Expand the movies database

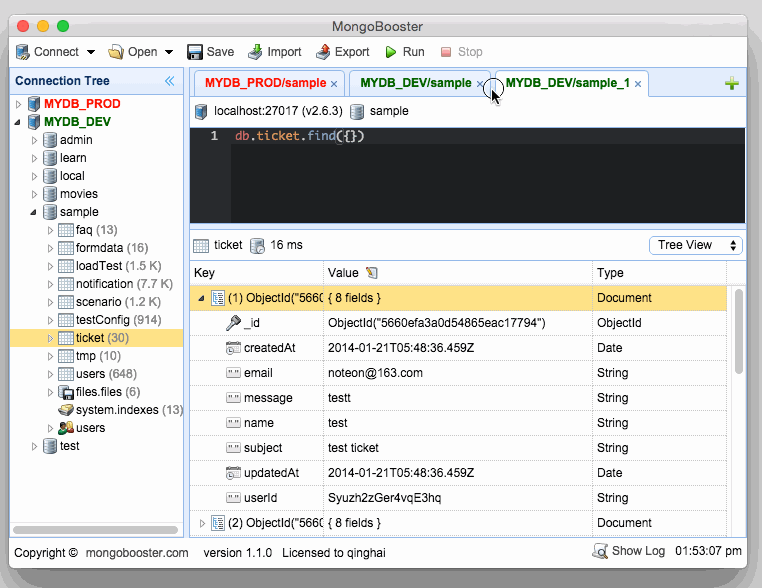34,194
